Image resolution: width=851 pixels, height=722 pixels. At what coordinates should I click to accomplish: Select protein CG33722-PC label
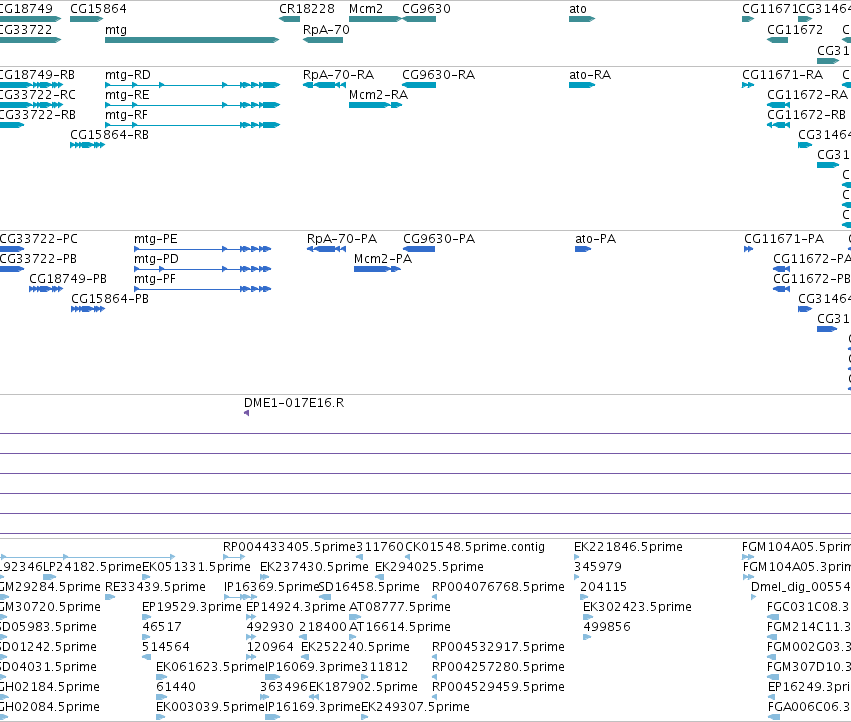pyautogui.click(x=39, y=239)
